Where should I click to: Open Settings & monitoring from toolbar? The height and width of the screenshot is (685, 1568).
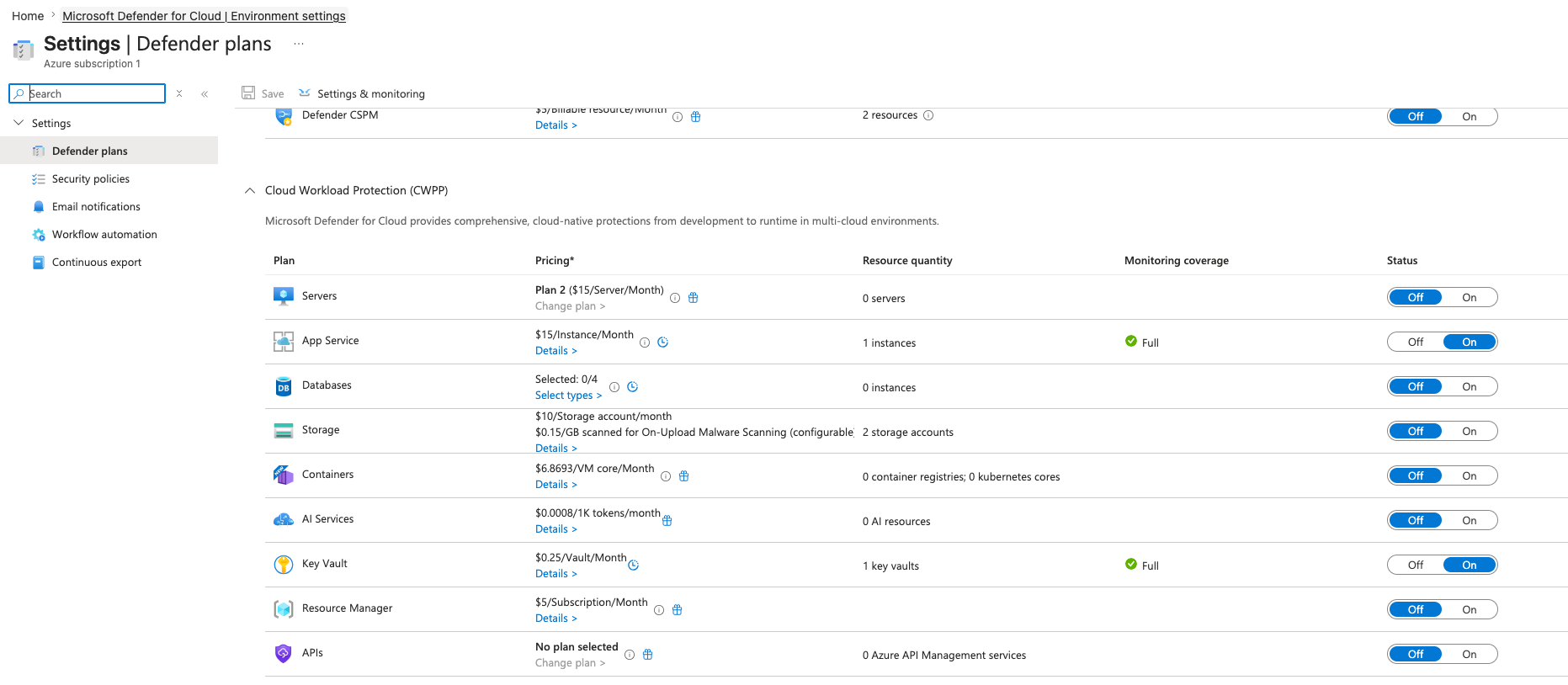point(362,93)
